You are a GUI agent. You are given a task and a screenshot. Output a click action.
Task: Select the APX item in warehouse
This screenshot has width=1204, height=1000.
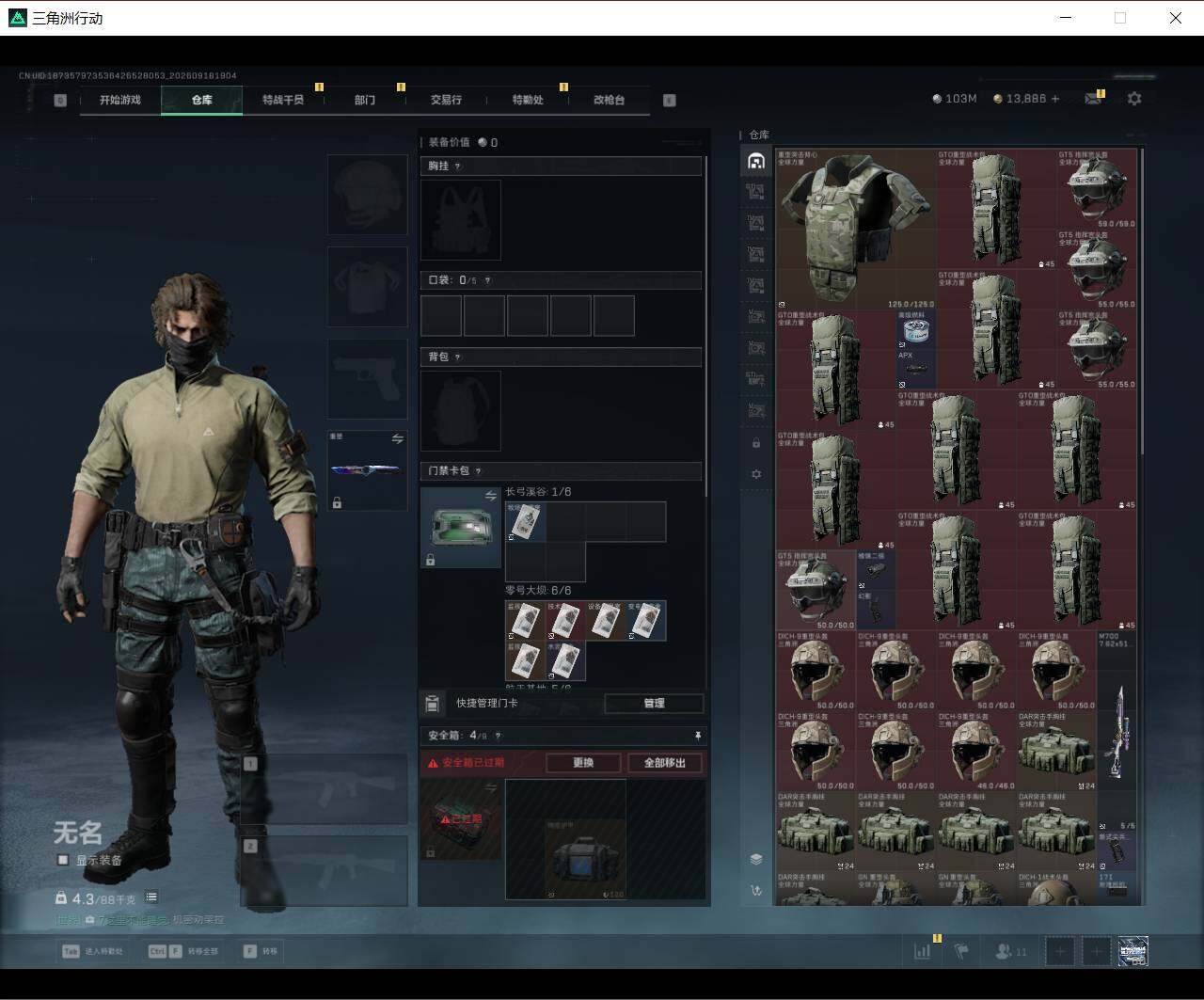pyautogui.click(x=916, y=370)
